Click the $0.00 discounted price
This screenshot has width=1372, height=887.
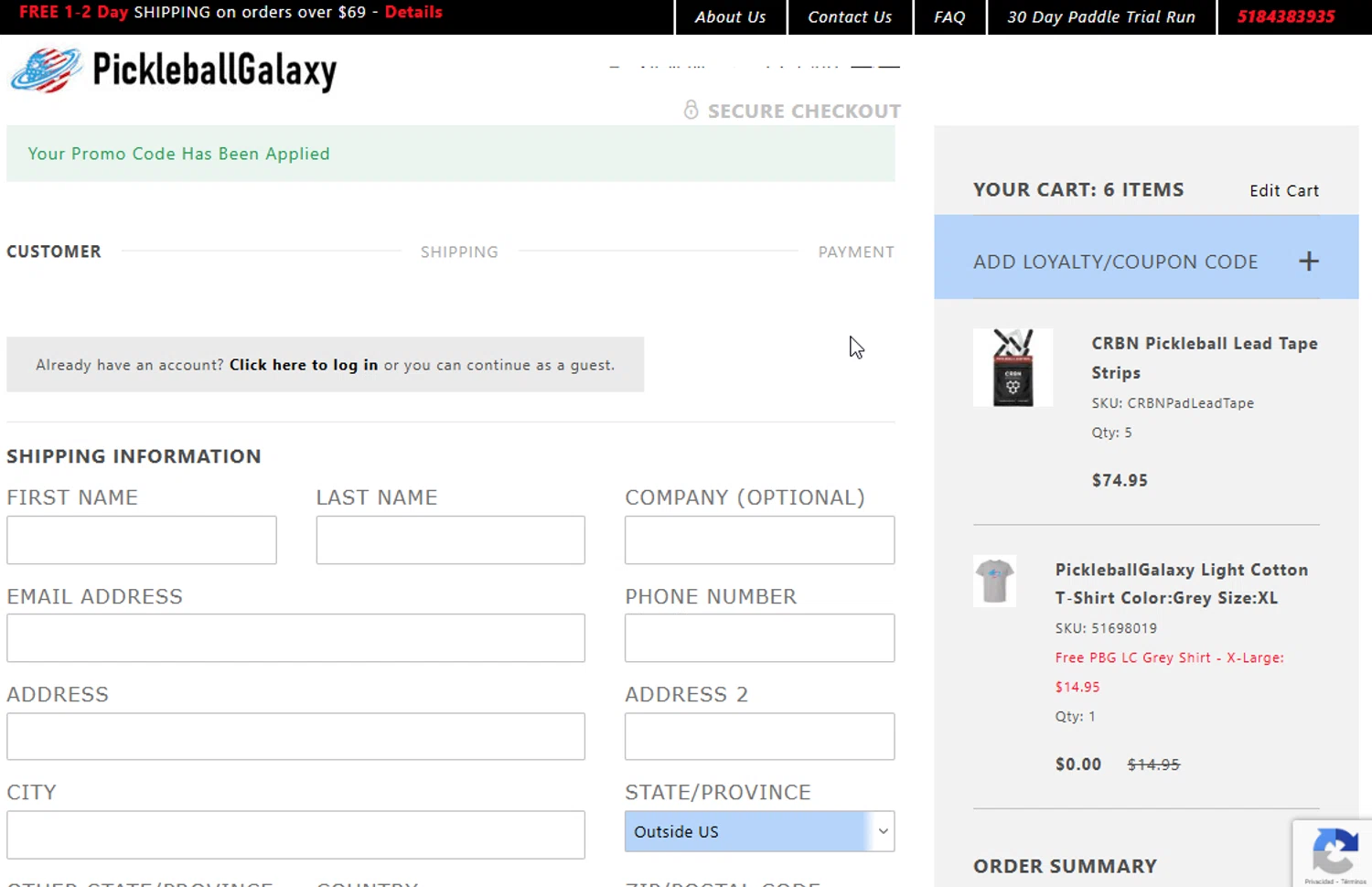coord(1078,764)
